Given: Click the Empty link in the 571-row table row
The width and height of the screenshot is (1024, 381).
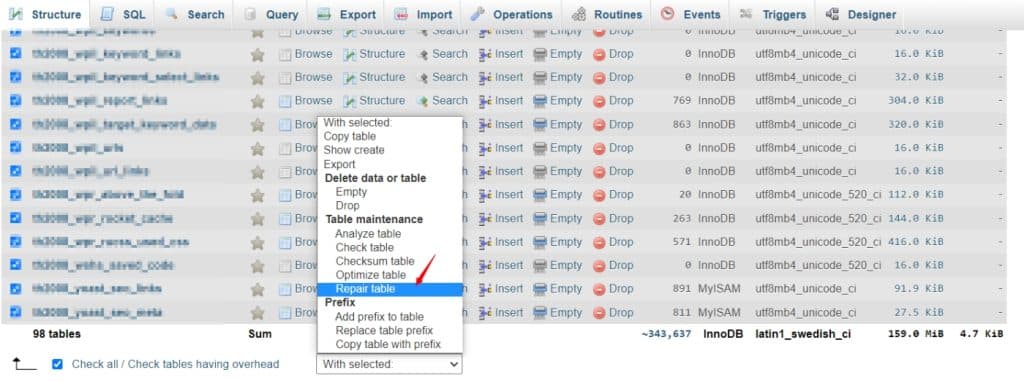Looking at the screenshot, I should [566, 242].
